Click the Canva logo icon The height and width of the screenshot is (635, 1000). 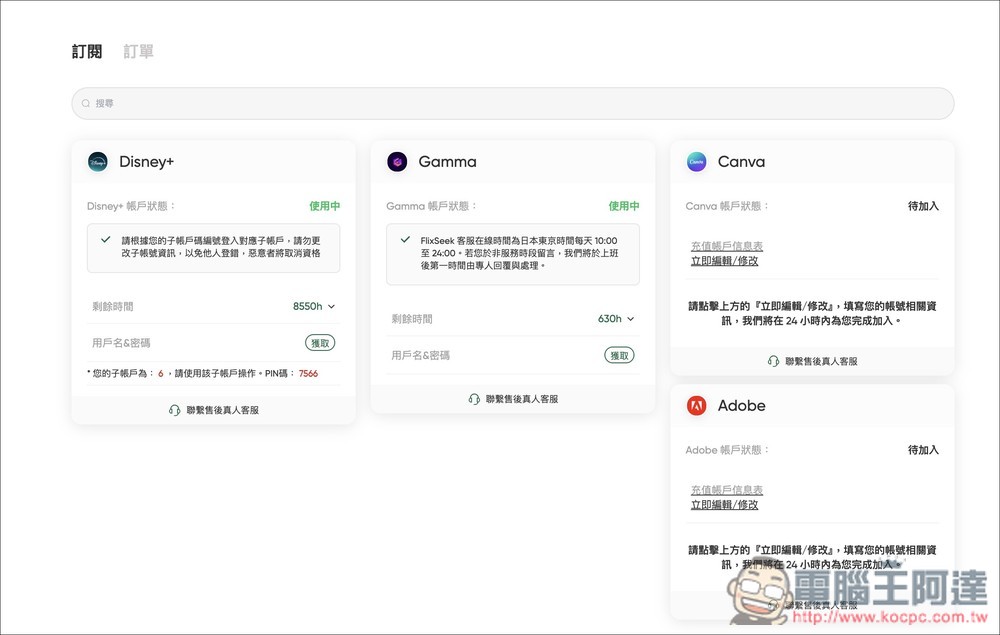click(696, 161)
